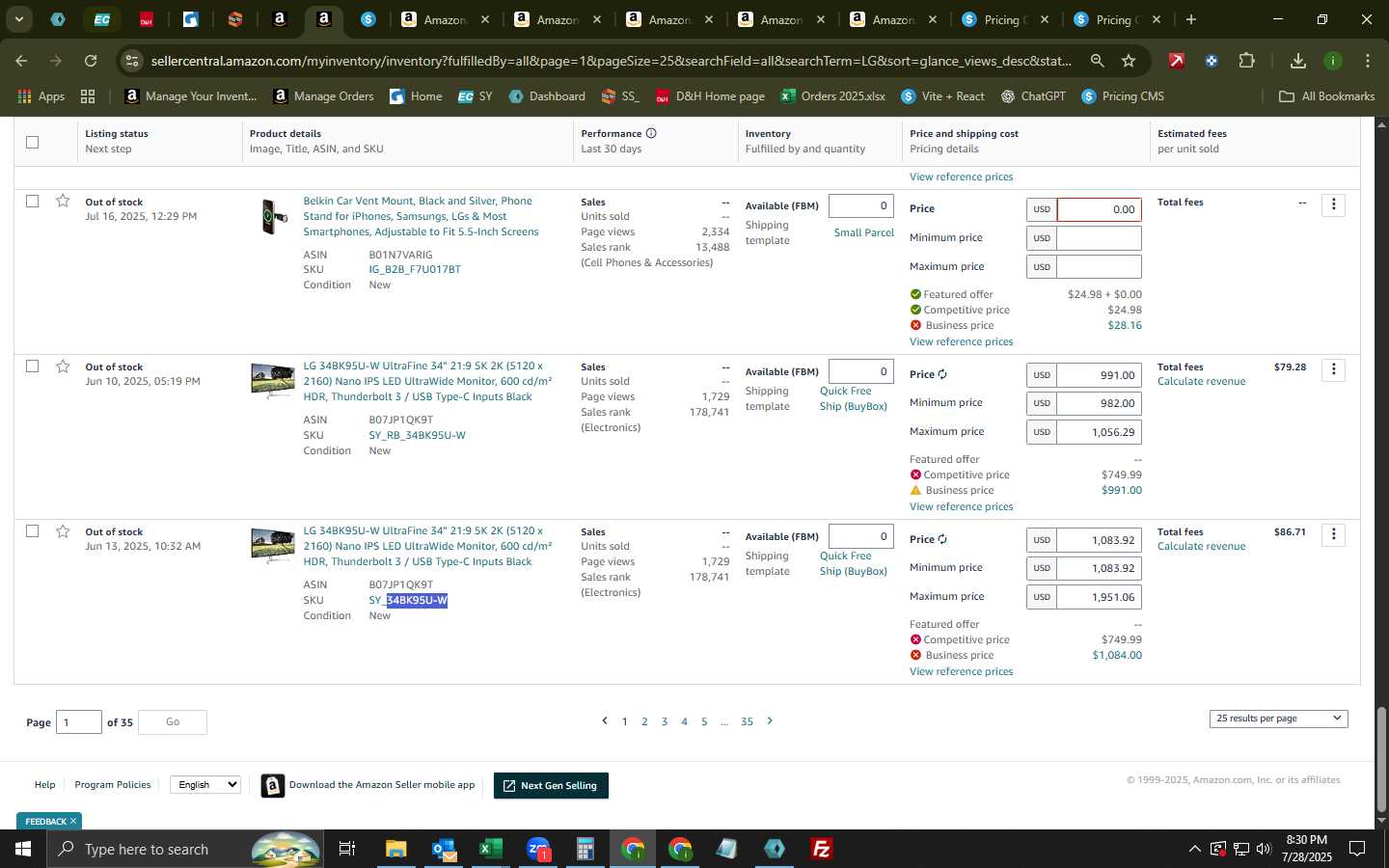Image resolution: width=1389 pixels, height=868 pixels.
Task: Star the Belkin Car Vent Mount listing
Action: coord(63,201)
